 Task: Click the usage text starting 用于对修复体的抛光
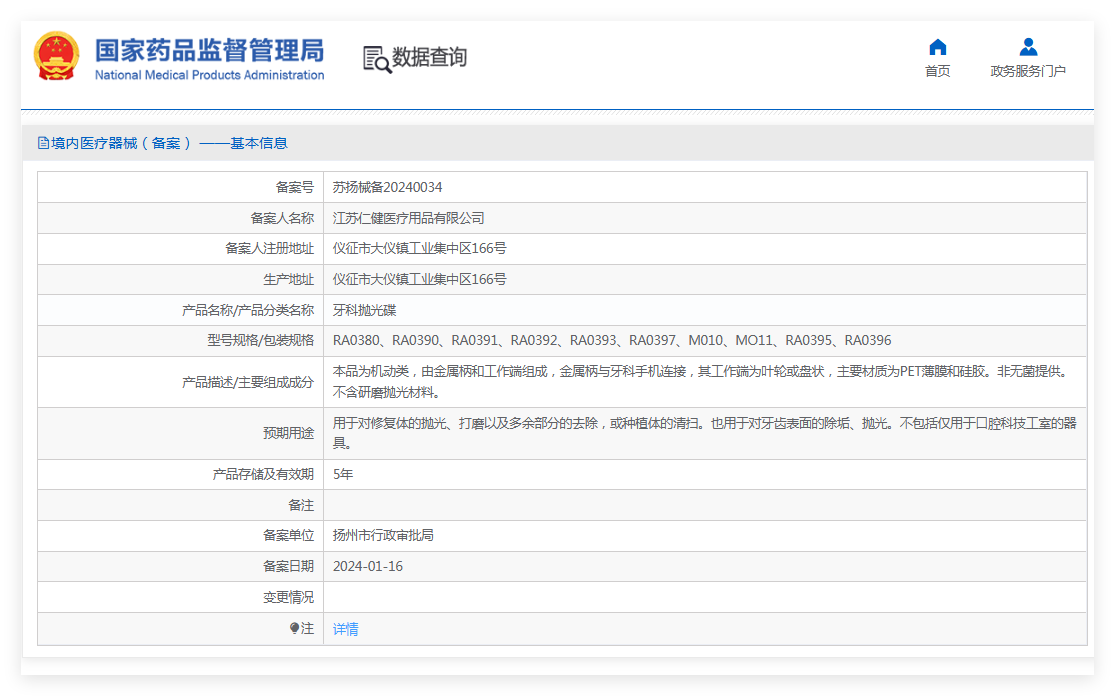(705, 433)
